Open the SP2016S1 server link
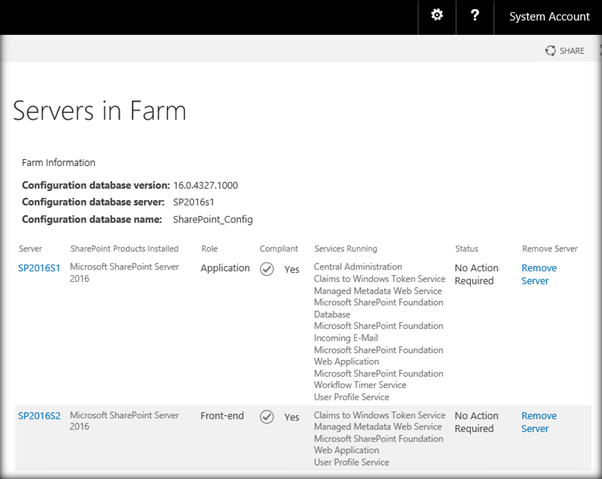The width and height of the screenshot is (602, 479). [x=40, y=268]
